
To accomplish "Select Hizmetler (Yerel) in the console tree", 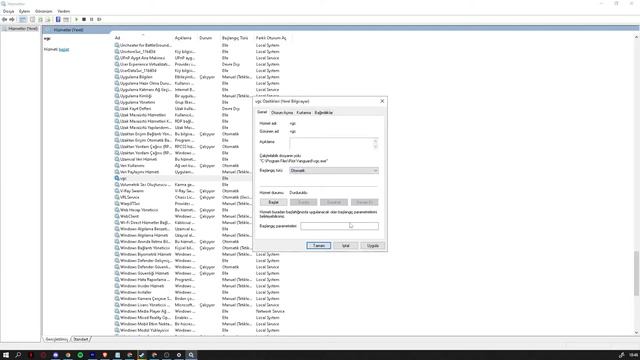I will [x=20, y=29].
